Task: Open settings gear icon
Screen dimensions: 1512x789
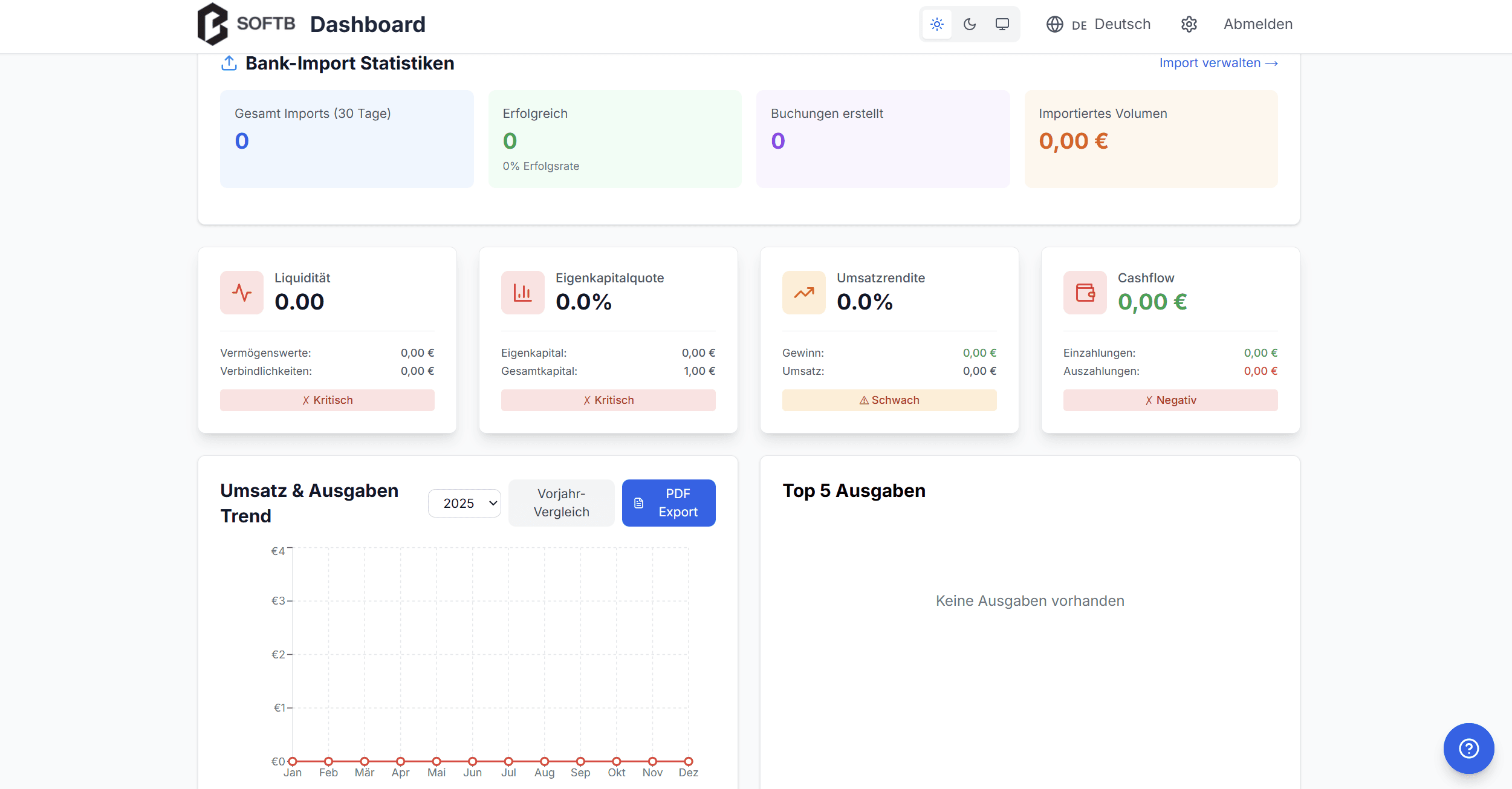Action: (1189, 24)
